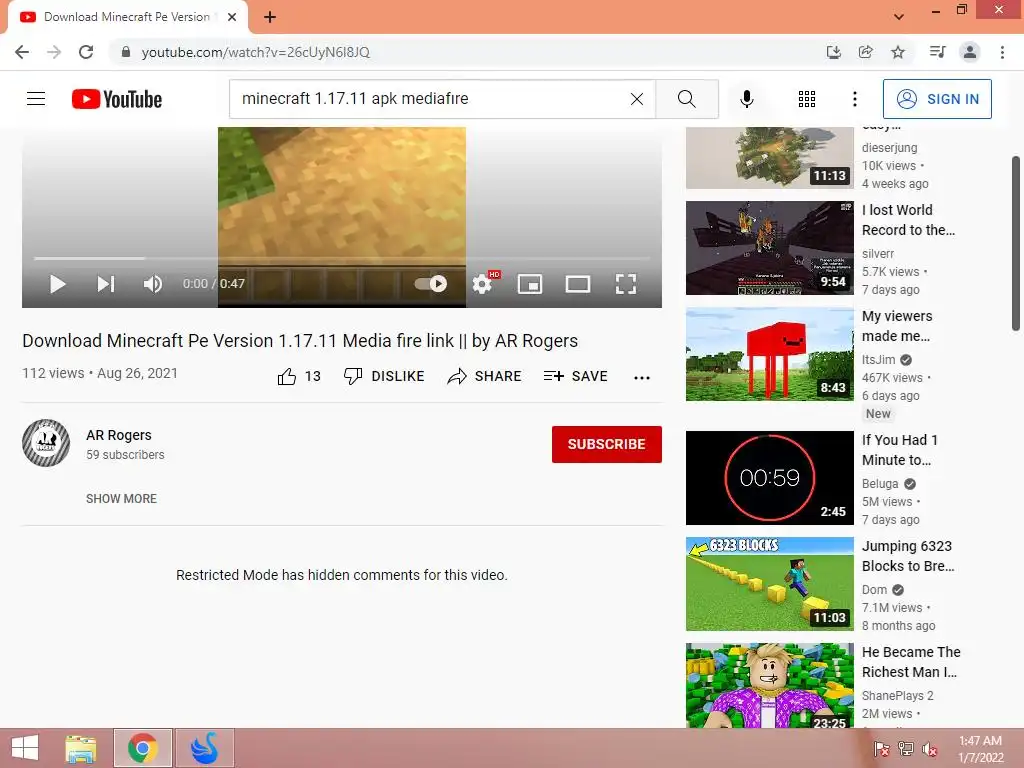1024x768 pixels.
Task: Open the 6323 BLOCKS video thumbnail
Action: 769,584
